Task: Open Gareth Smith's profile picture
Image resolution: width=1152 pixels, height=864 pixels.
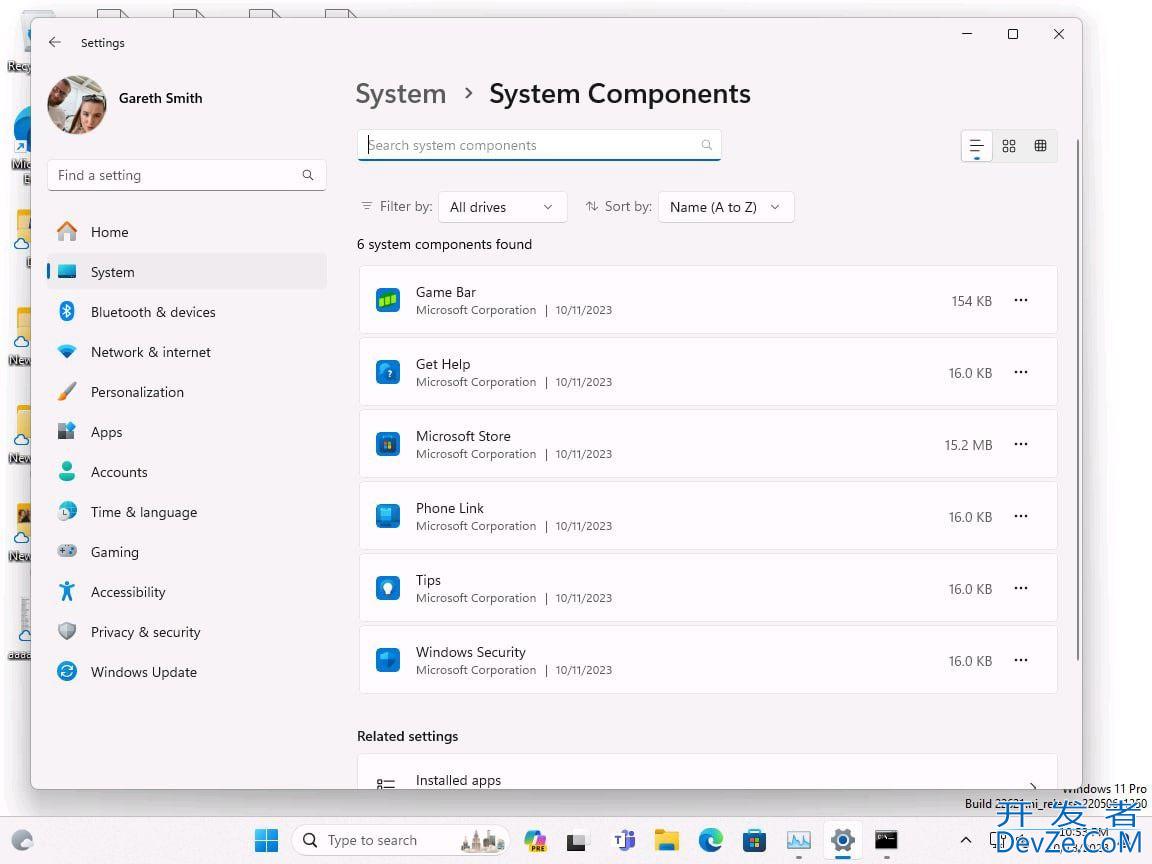Action: 77,104
